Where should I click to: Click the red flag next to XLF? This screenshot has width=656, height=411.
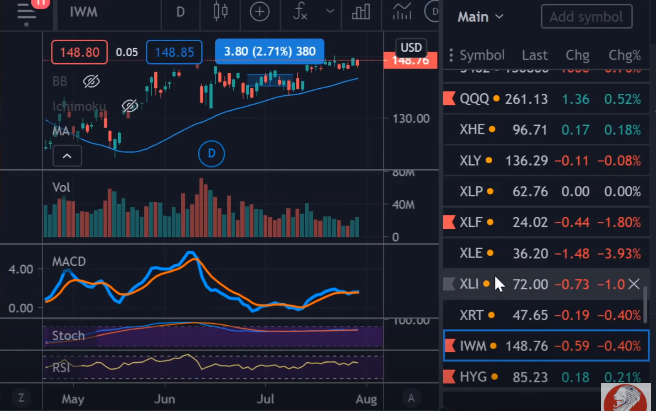tap(449, 222)
